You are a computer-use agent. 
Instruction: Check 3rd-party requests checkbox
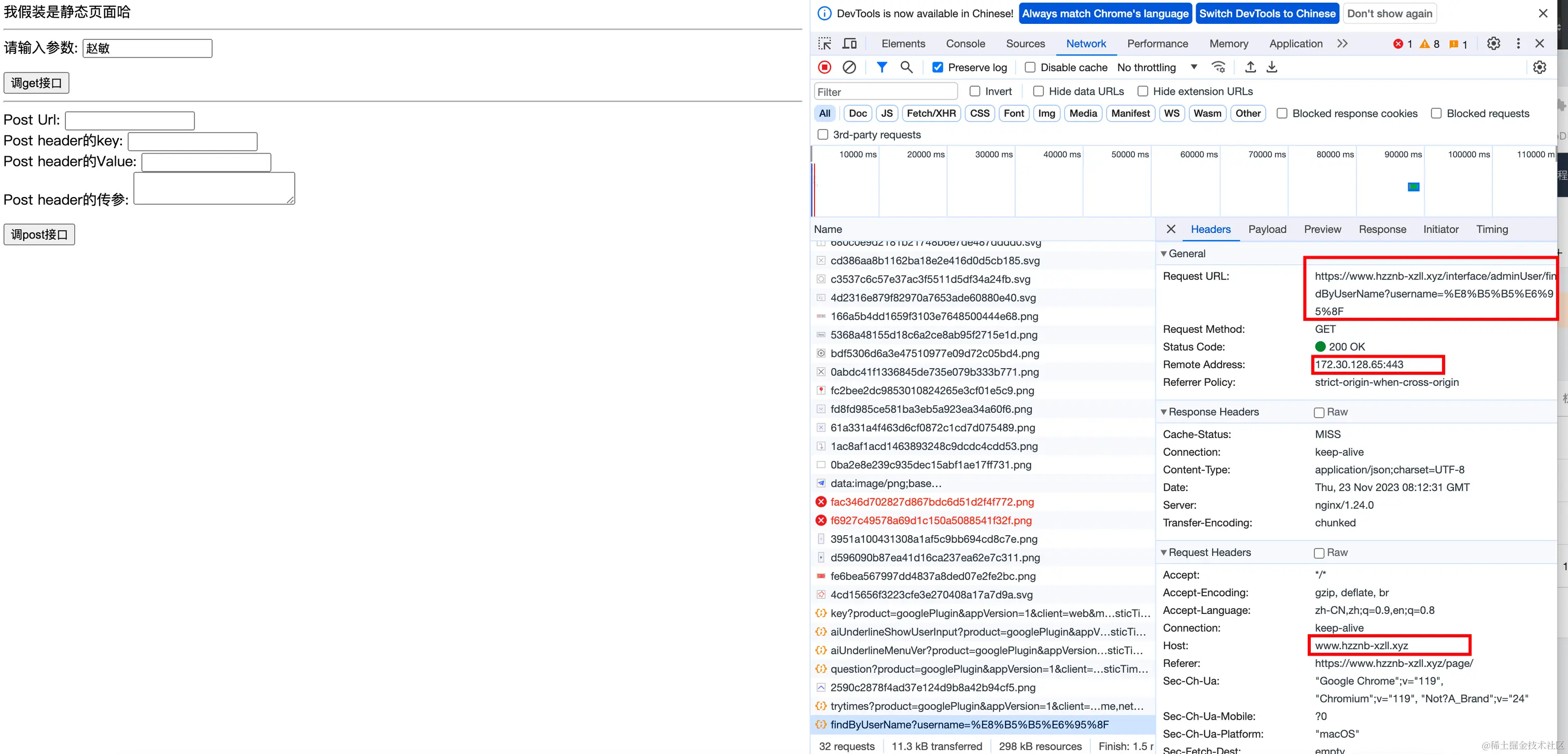[822, 134]
